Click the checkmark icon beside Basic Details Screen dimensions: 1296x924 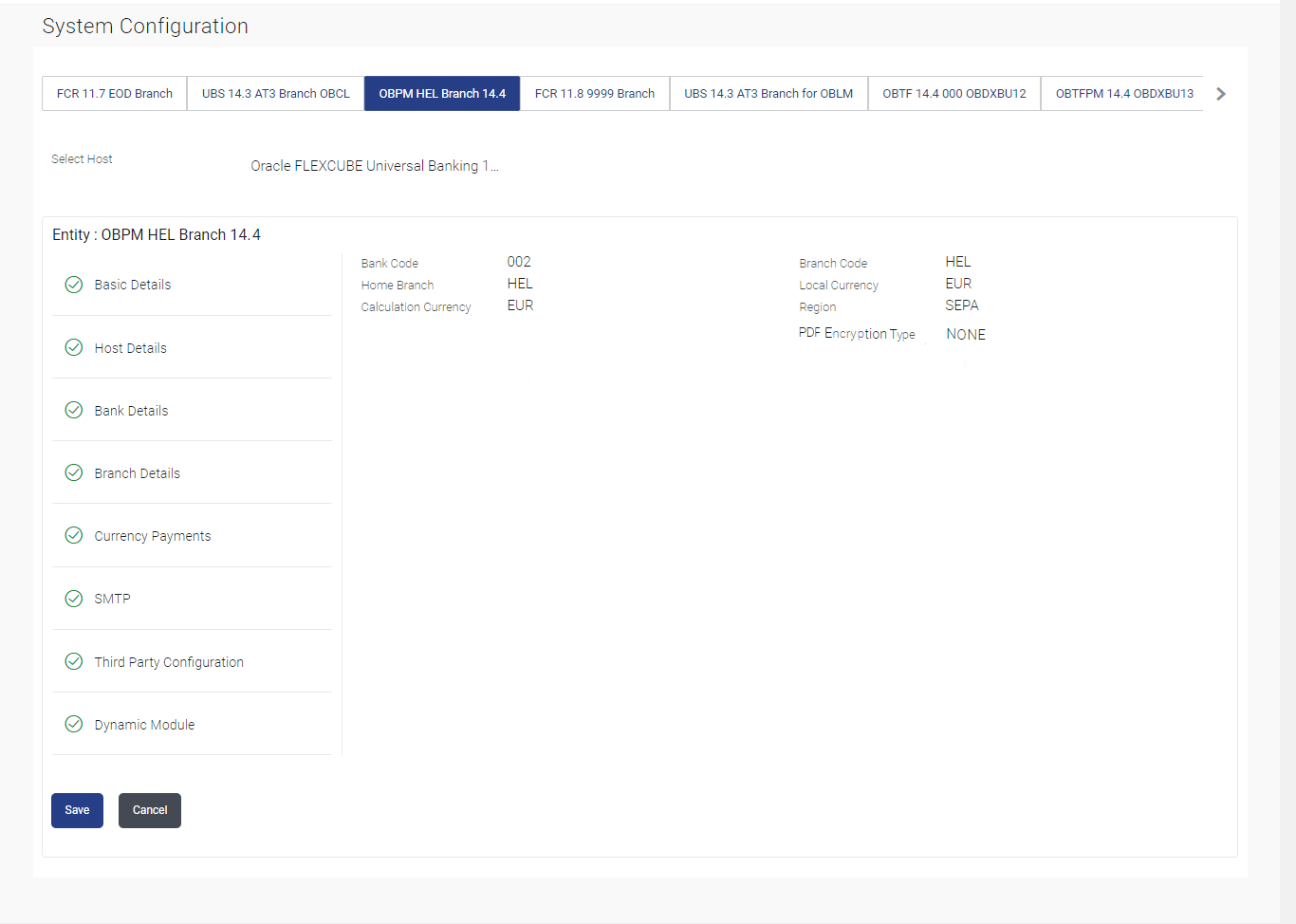click(74, 285)
